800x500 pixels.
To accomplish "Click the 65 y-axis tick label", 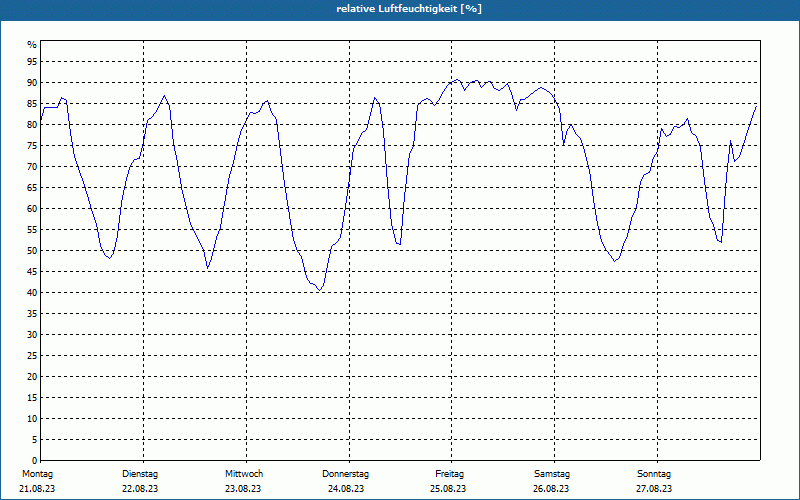I will (x=32, y=188).
